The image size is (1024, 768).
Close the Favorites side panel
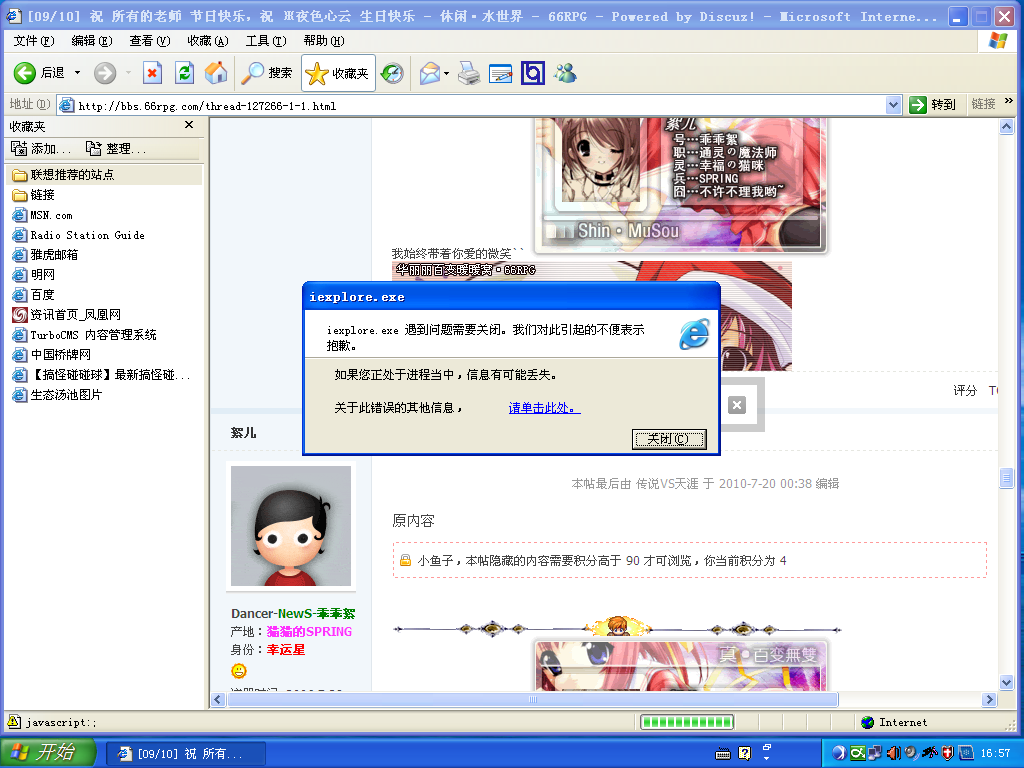[189, 125]
